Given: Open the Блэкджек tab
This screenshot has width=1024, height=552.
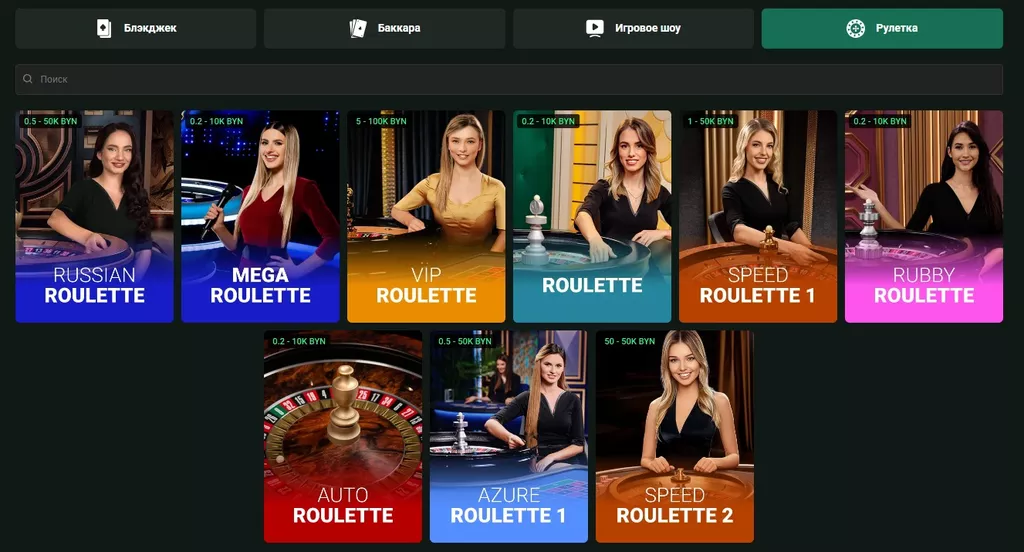Looking at the screenshot, I should point(136,28).
